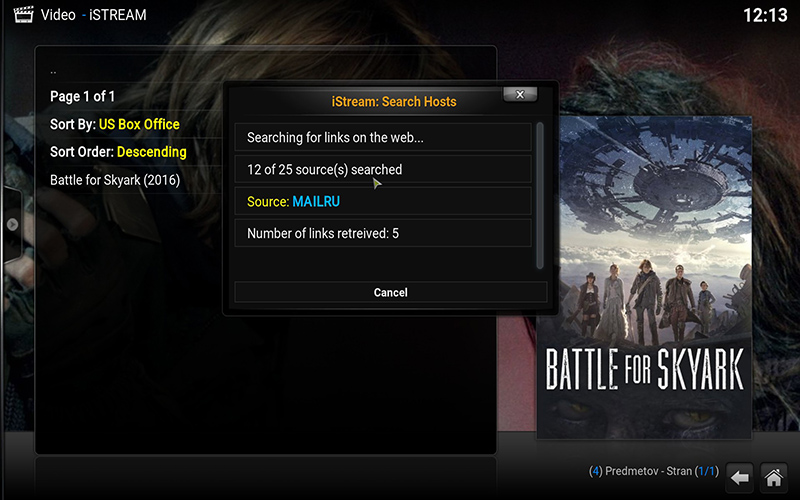
Task: Click the 12:13 clock
Action: 765,15
